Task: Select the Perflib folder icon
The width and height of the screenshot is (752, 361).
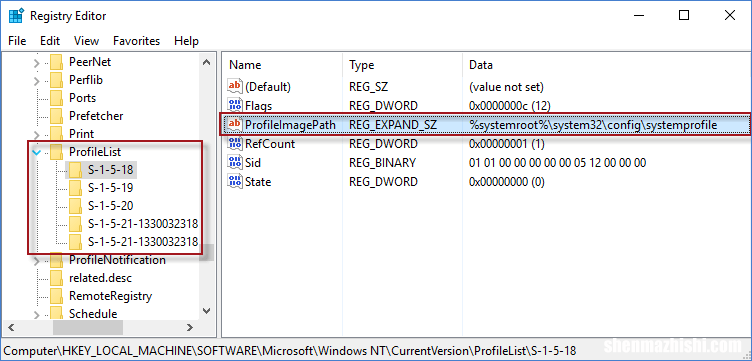Action: click(x=57, y=80)
